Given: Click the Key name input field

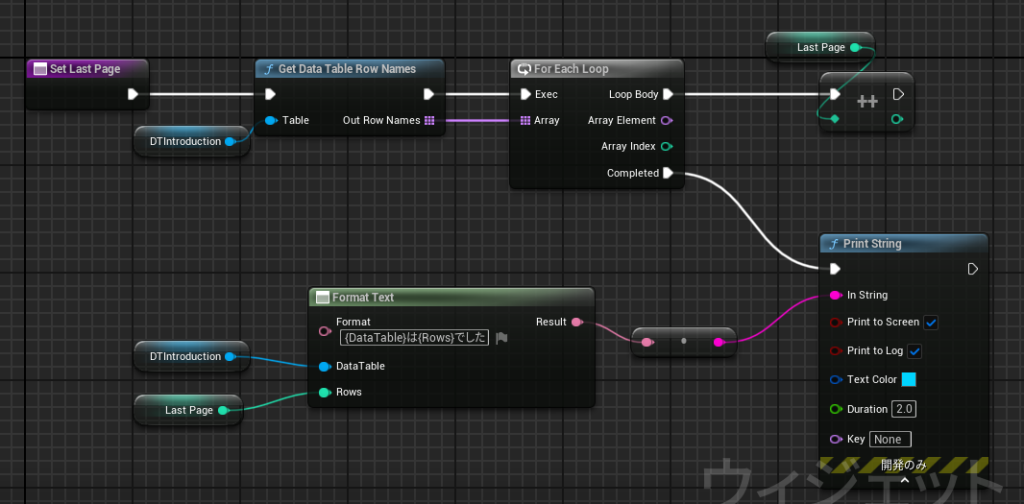Looking at the screenshot, I should tap(890, 439).
